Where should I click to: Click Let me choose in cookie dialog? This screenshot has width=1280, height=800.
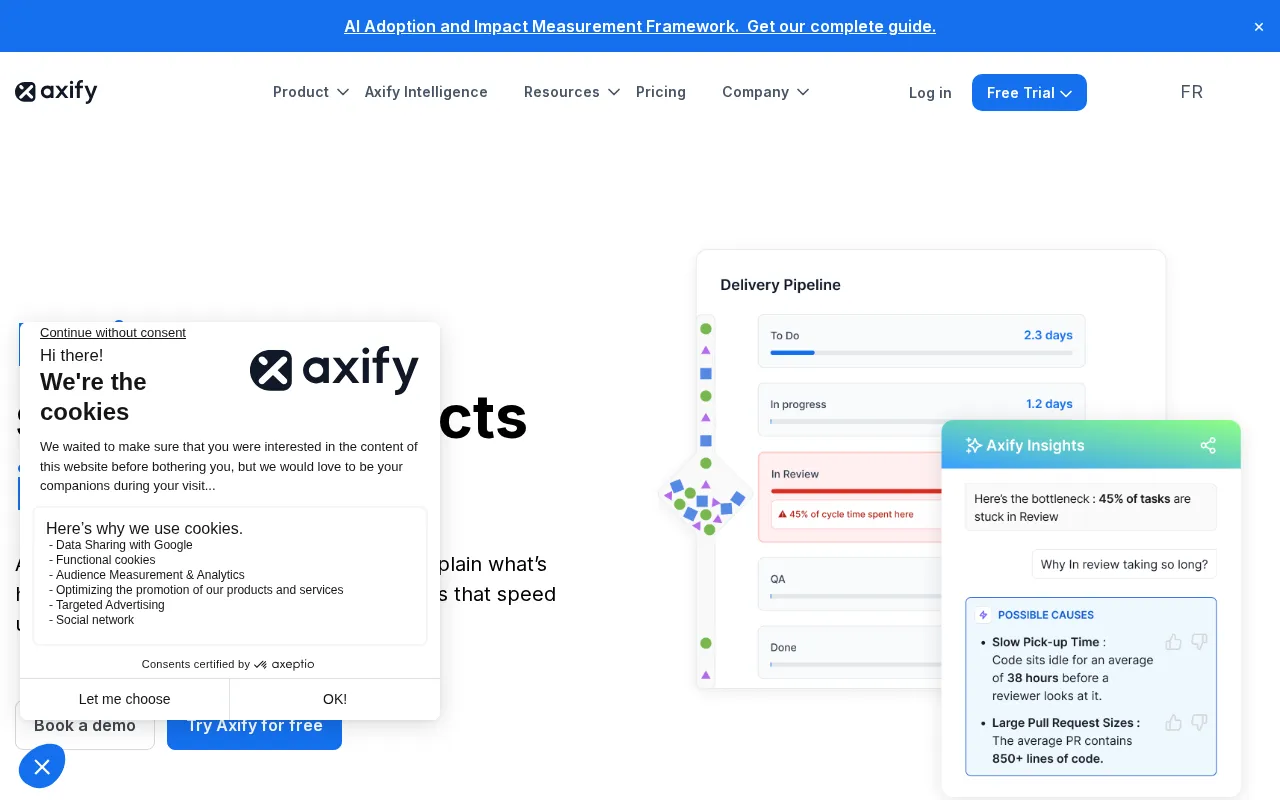[125, 699]
